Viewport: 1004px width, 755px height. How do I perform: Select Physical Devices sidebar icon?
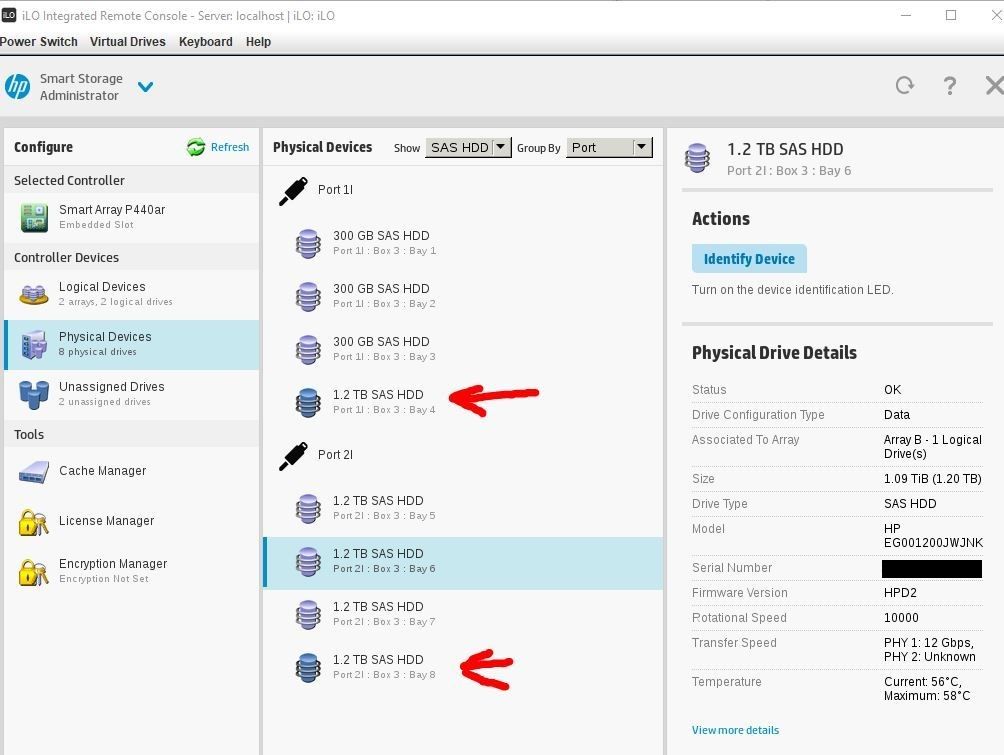pyautogui.click(x=34, y=345)
